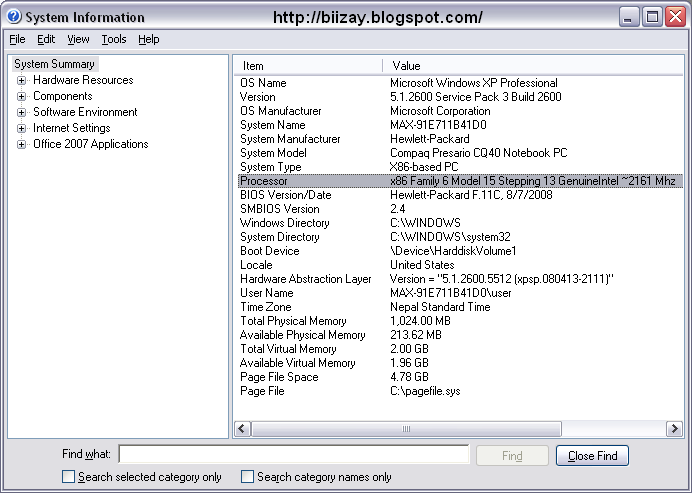Select the BIOS Version/Date row
The image size is (692, 493).
[x=459, y=195]
